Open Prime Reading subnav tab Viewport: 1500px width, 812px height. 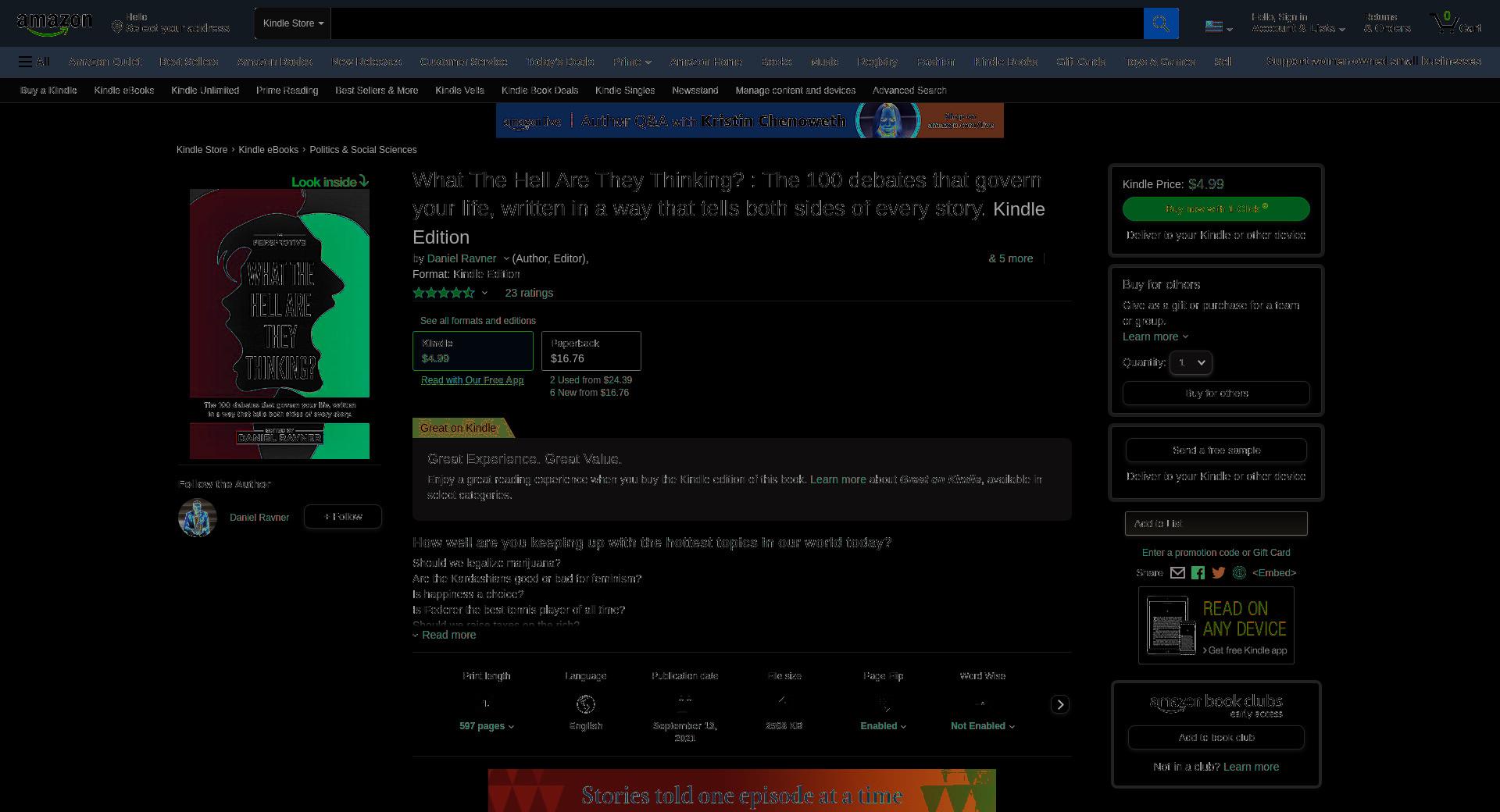click(287, 91)
